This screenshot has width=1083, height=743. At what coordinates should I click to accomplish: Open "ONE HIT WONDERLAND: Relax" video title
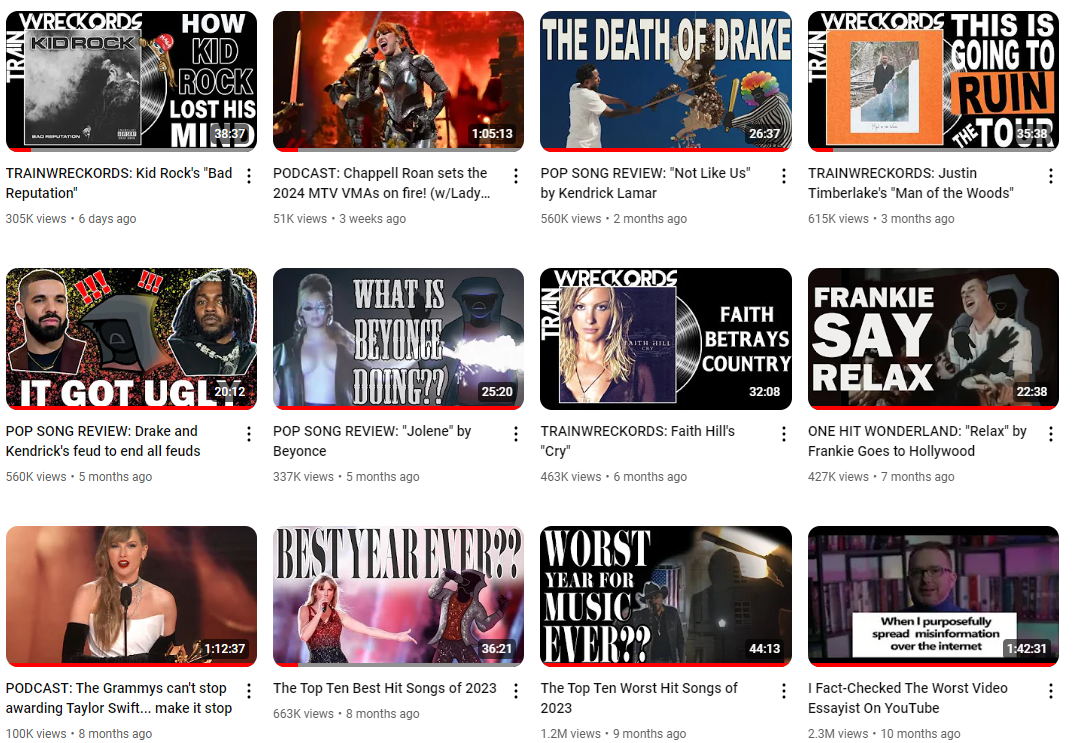(x=917, y=441)
